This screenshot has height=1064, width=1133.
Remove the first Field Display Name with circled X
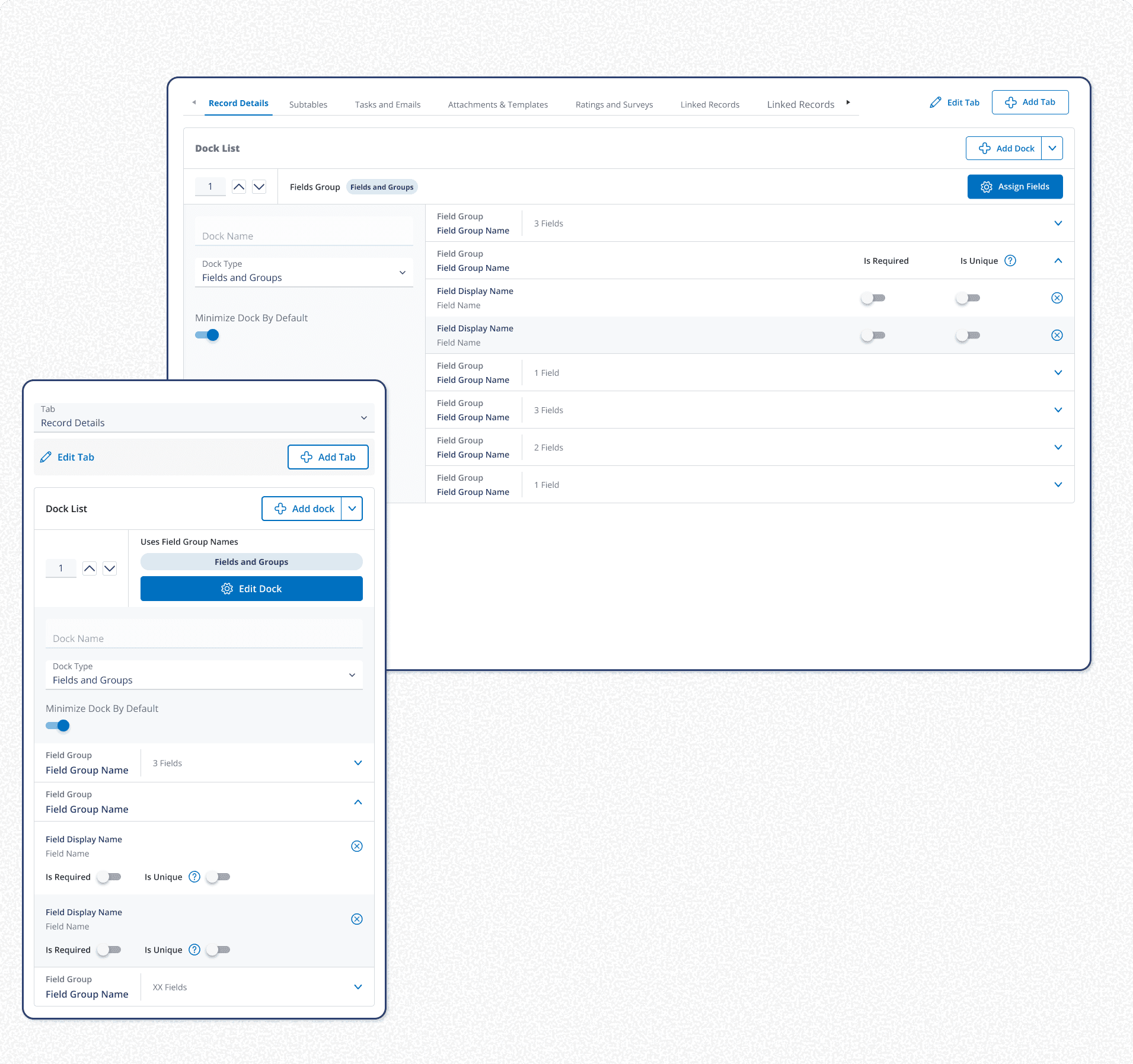pyautogui.click(x=1058, y=298)
